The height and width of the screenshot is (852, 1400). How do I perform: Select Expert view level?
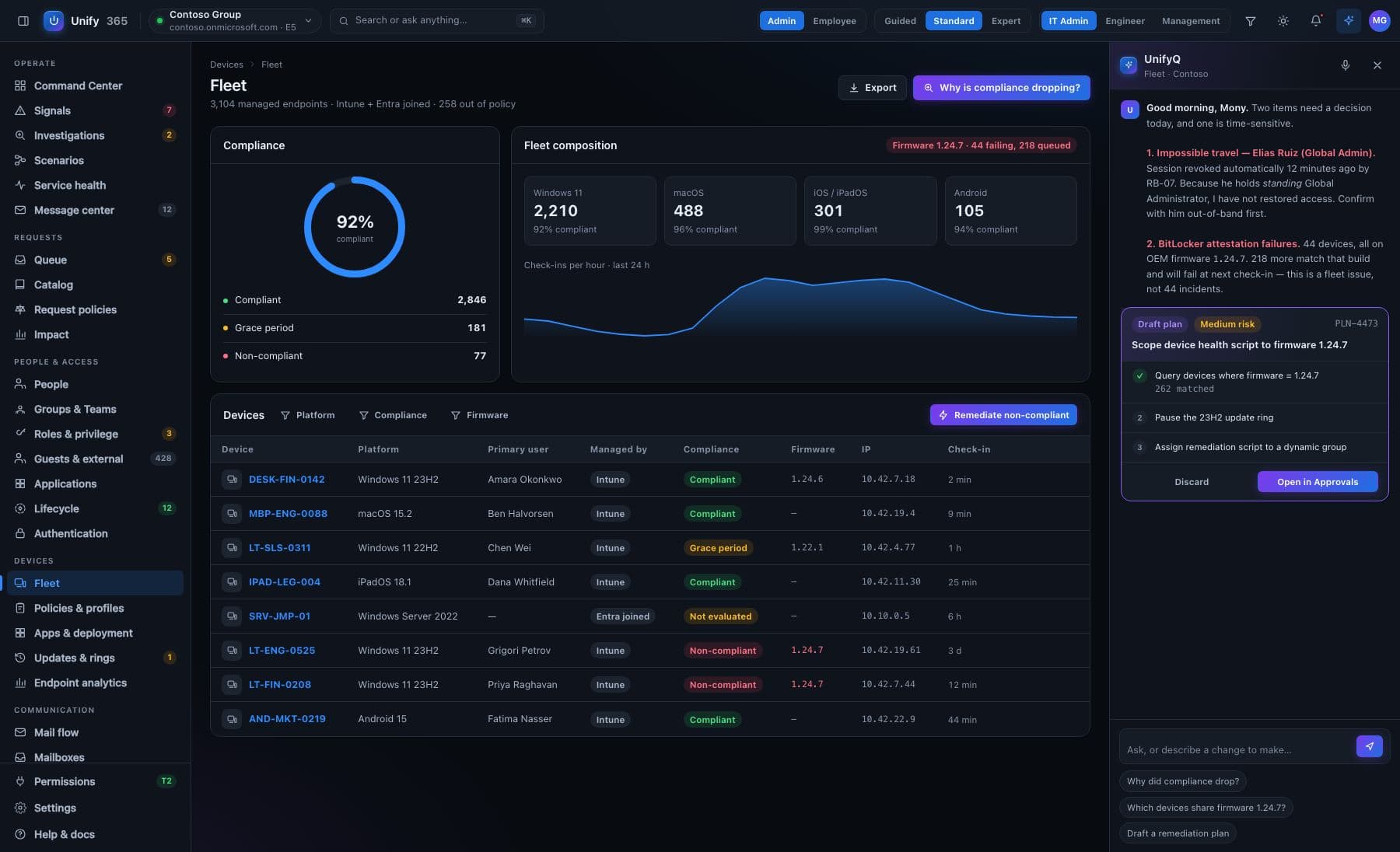(1006, 21)
